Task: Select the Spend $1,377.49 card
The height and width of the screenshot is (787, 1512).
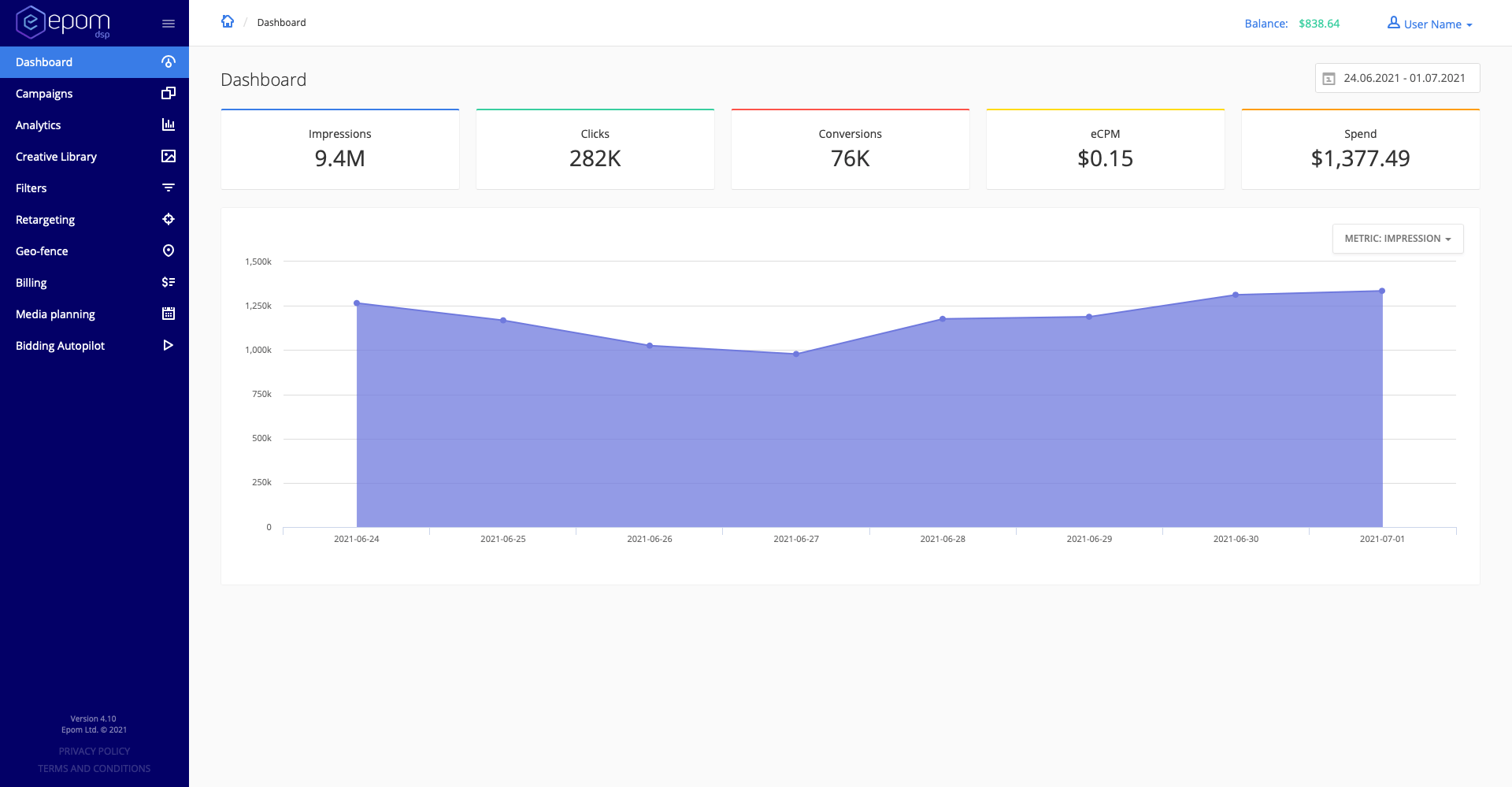Action: click(1361, 149)
